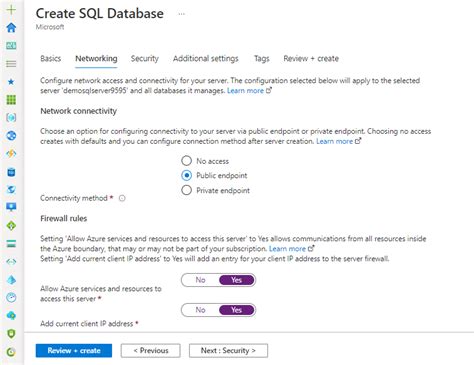Select the Public endpoint radio button
Image resolution: width=474 pixels, height=365 pixels.
coord(187,175)
